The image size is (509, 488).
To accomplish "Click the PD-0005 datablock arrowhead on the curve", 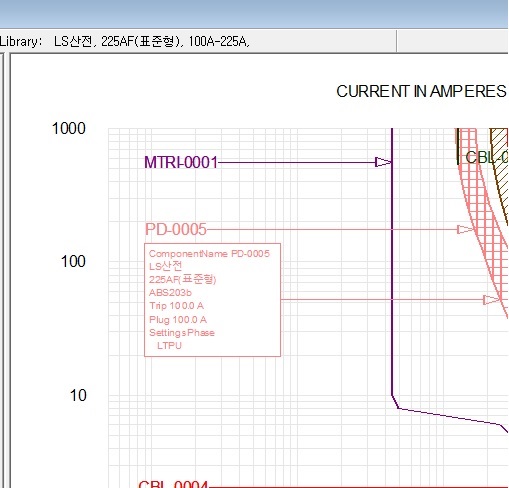I will [492, 300].
